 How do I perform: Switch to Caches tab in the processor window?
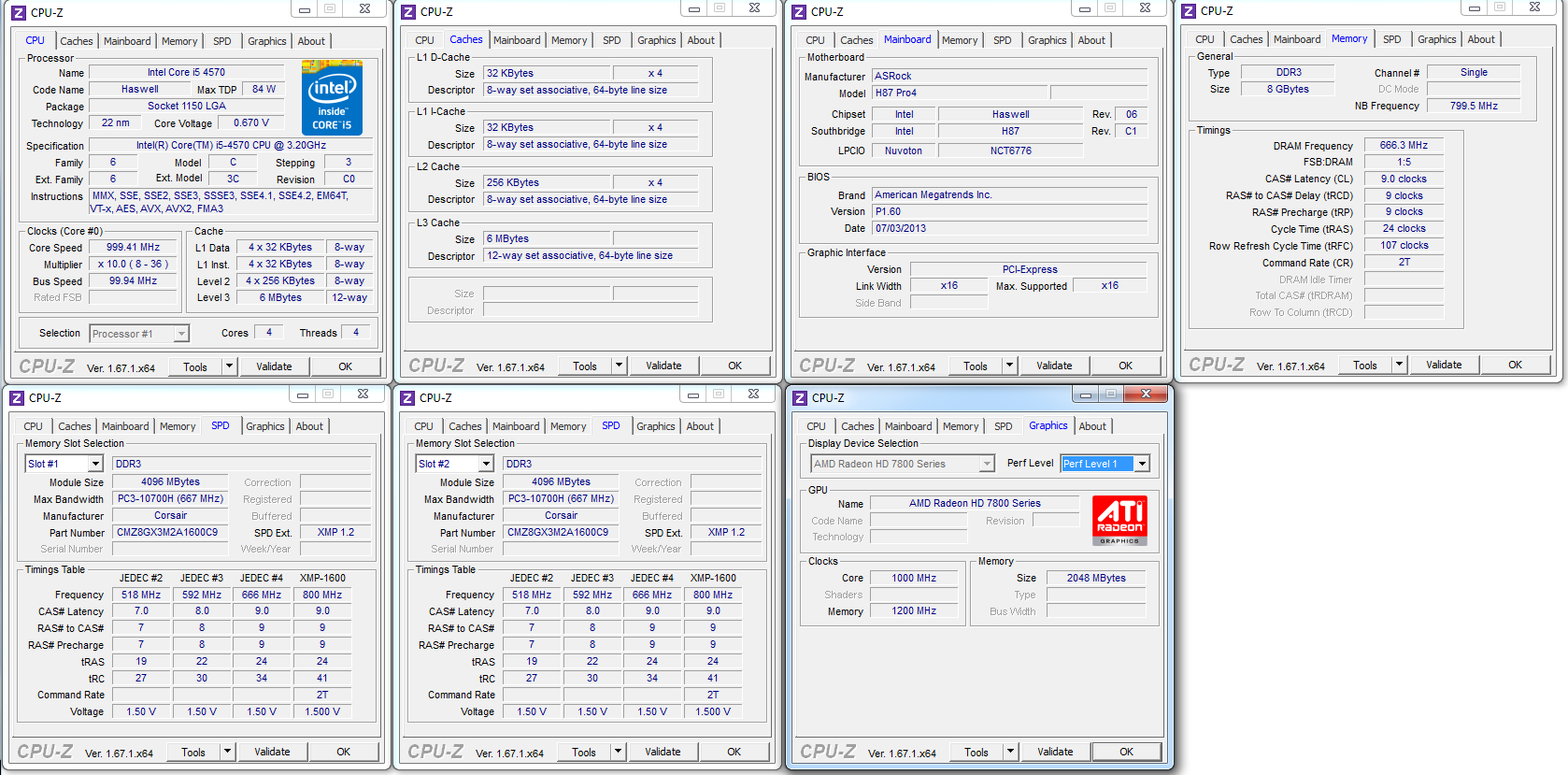[77, 41]
